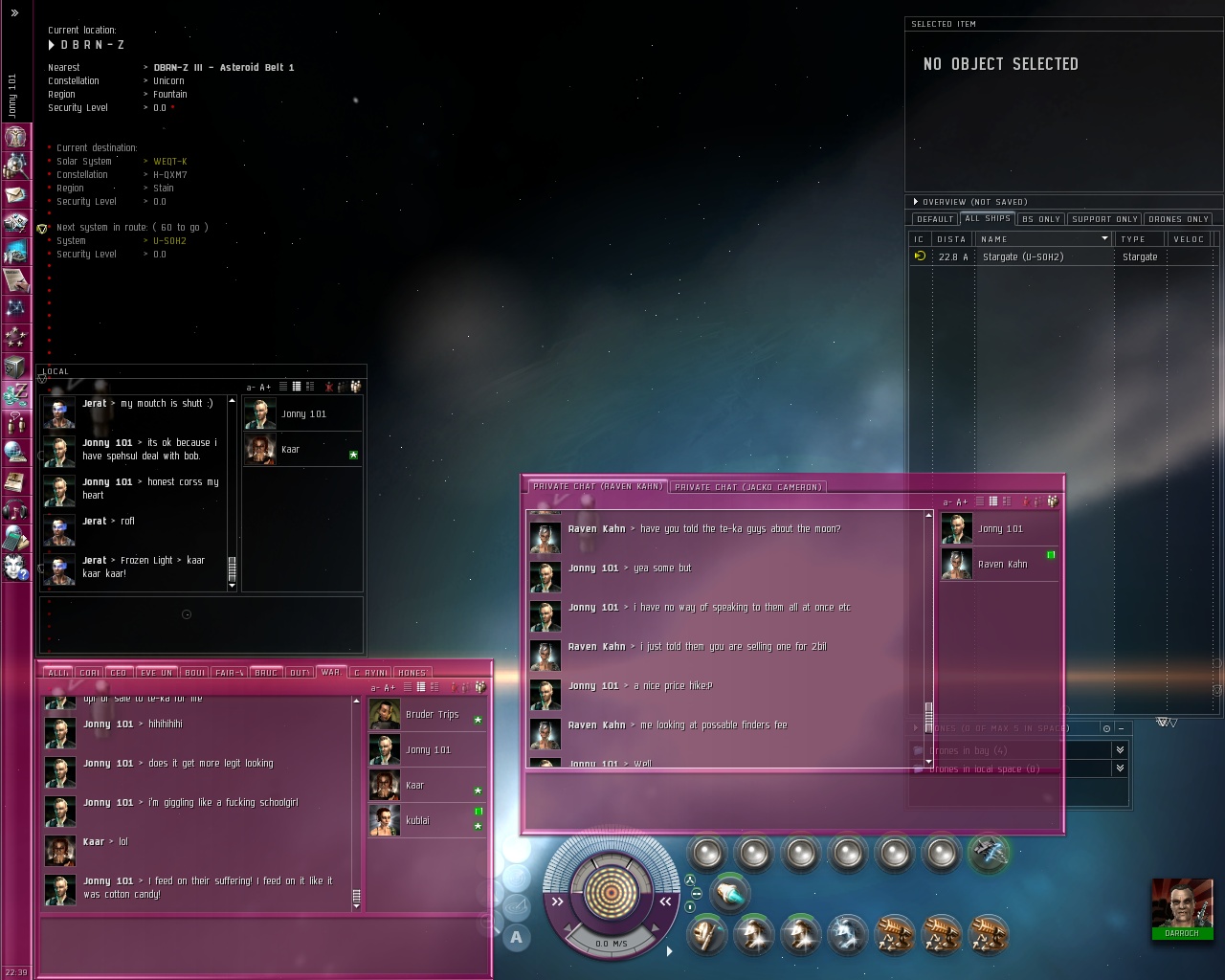The width and height of the screenshot is (1225, 980).
Task: Expand the sidebar with double arrow
Action: 14,12
